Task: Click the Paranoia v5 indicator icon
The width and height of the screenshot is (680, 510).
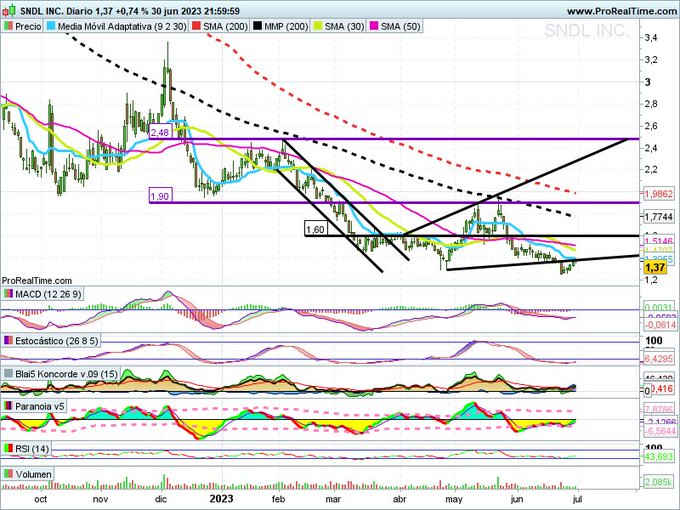Action: pyautogui.click(x=8, y=406)
